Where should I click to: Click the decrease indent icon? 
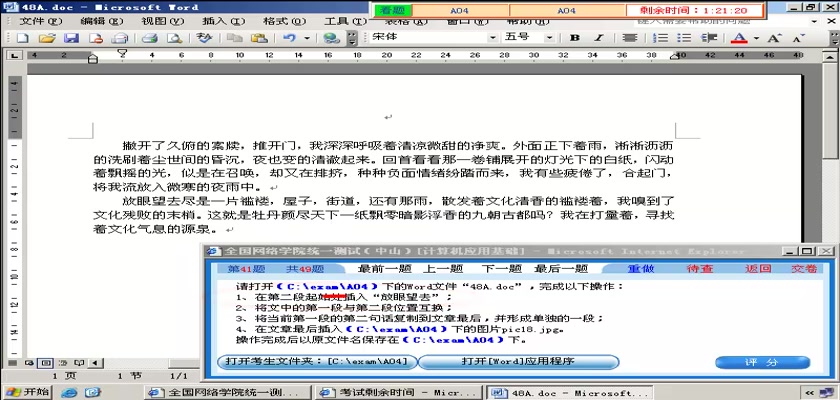(x=709, y=38)
